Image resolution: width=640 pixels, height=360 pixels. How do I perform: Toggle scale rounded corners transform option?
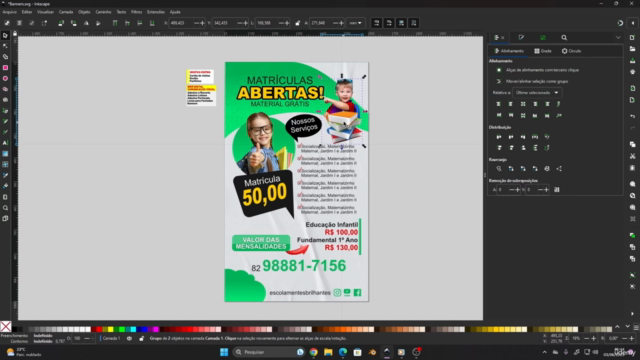click(x=389, y=23)
